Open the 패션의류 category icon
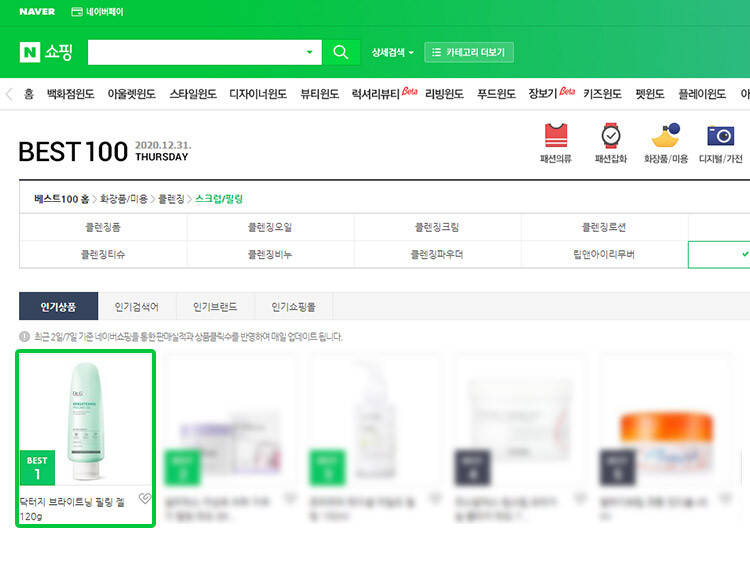 click(556, 136)
